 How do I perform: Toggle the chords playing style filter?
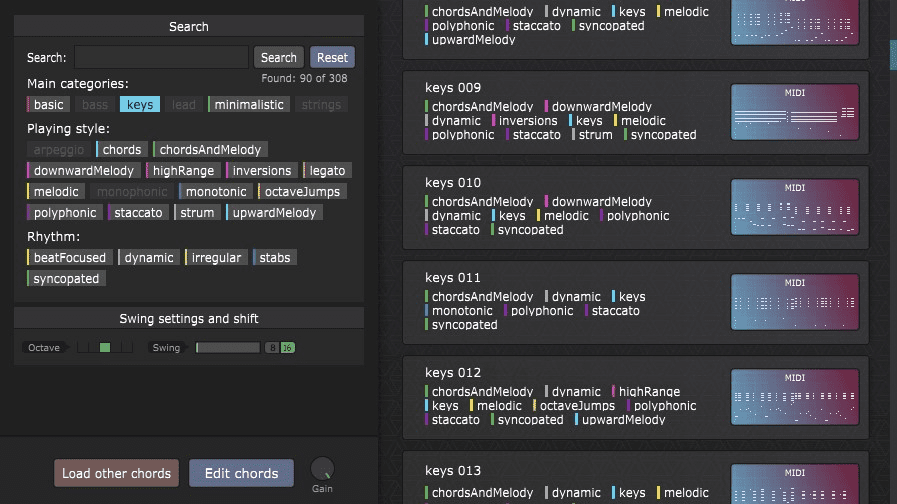[x=121, y=150]
